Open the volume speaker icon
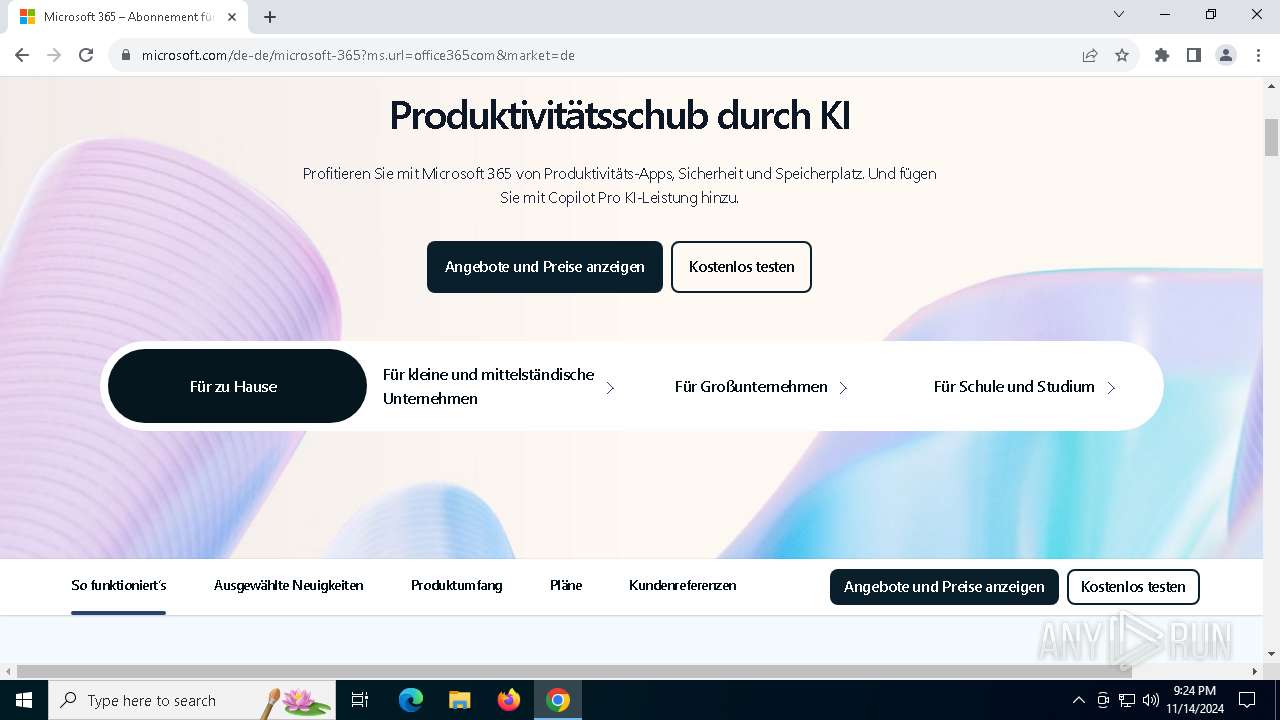This screenshot has height=720, width=1280. 1151,700
